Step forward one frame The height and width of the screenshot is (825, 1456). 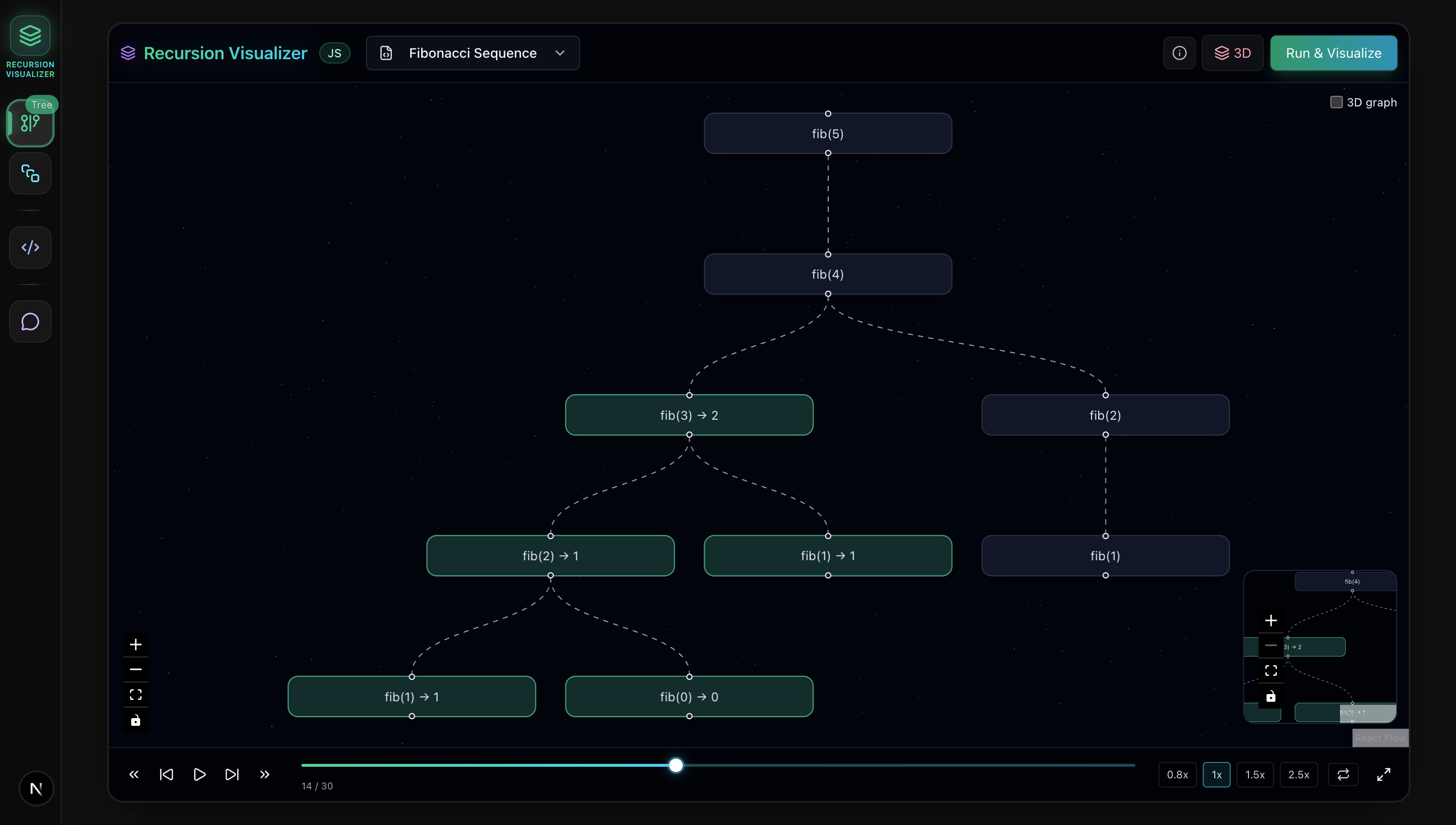[233, 774]
